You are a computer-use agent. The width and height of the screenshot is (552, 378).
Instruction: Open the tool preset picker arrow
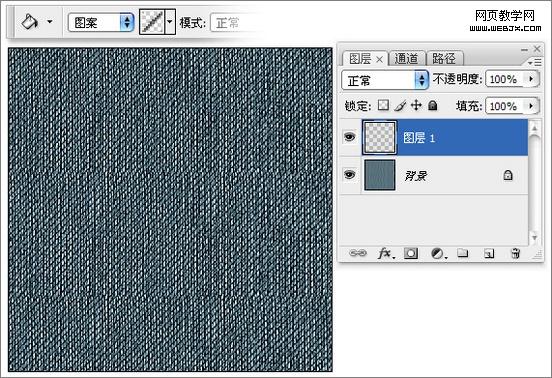coord(50,22)
